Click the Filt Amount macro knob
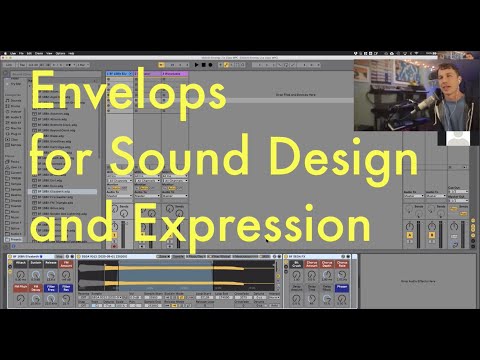Viewport: 480px width, 360px height. point(66,275)
